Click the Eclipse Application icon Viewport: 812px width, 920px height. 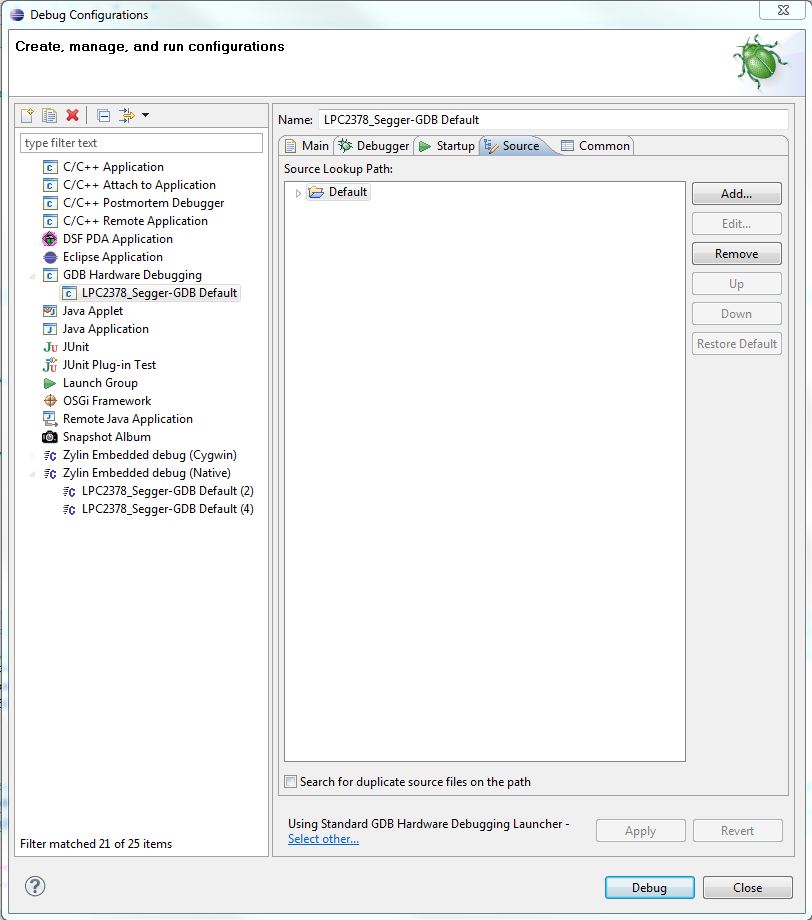50,257
